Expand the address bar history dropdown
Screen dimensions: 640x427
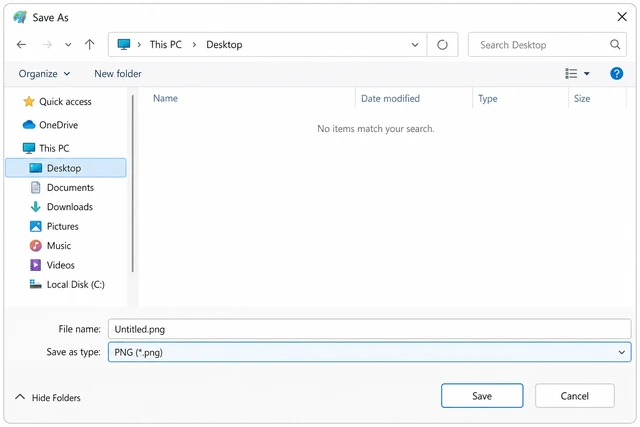[x=415, y=44]
